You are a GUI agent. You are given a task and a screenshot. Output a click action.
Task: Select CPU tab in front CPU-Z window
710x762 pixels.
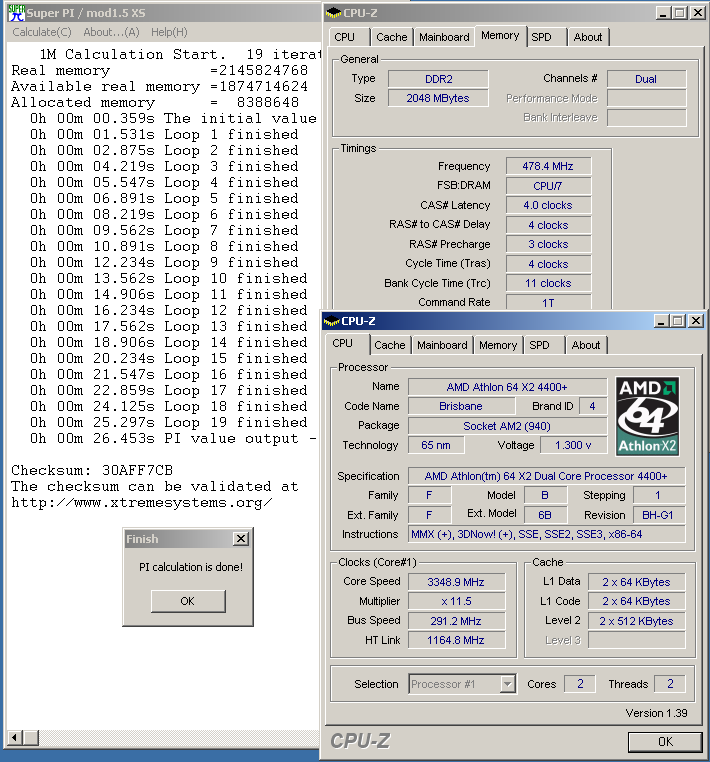coord(343,343)
